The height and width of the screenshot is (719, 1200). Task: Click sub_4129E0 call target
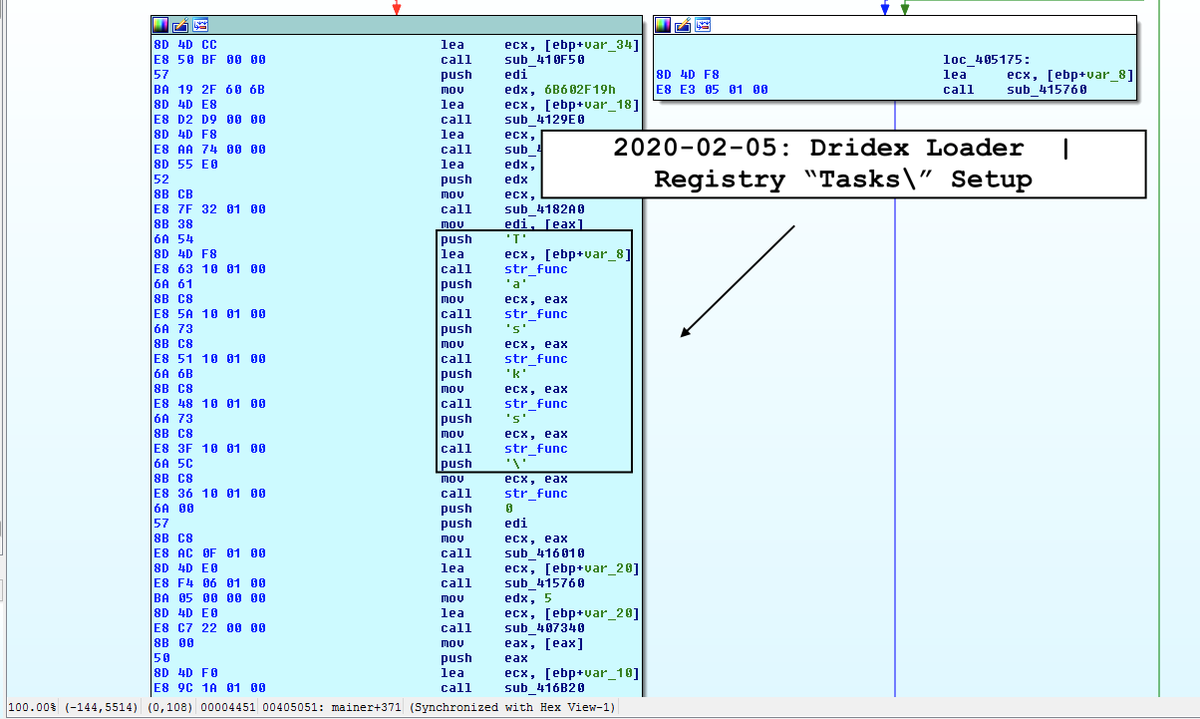(545, 120)
